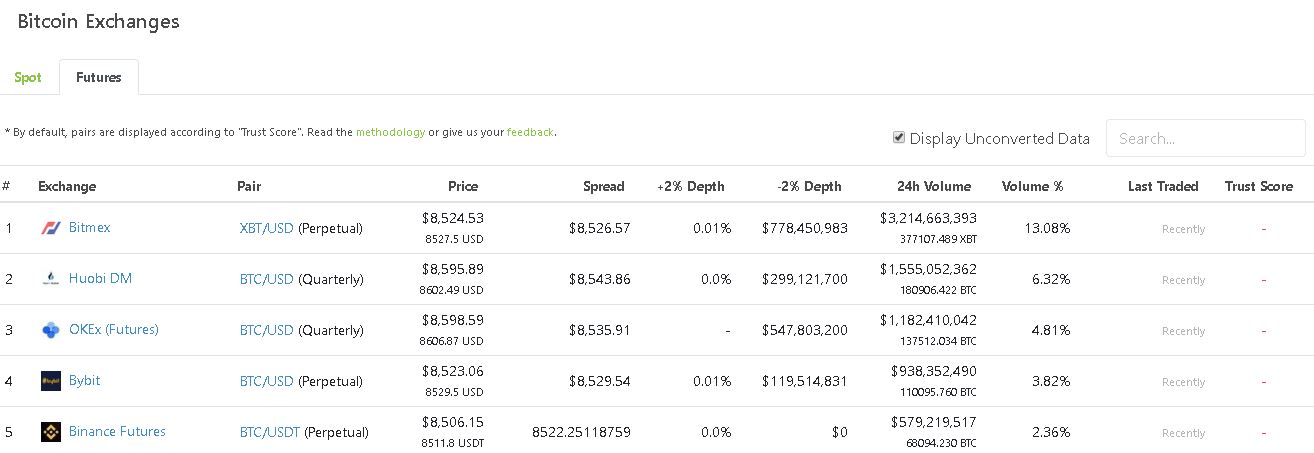Click 24h volume $938,352,490
This screenshot has height=453, width=1314.
[x=934, y=370]
